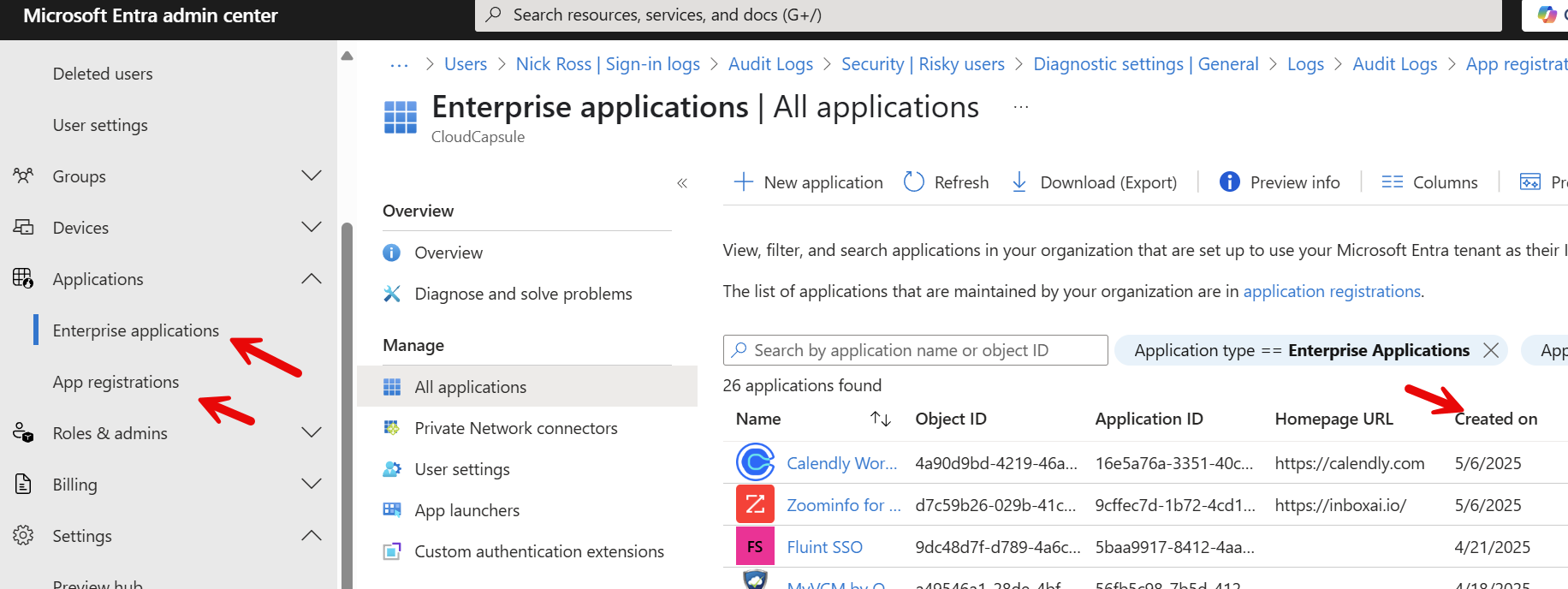Image resolution: width=1568 pixels, height=589 pixels.
Task: Click the Enterprise applications tile icon by title
Action: tap(401, 117)
